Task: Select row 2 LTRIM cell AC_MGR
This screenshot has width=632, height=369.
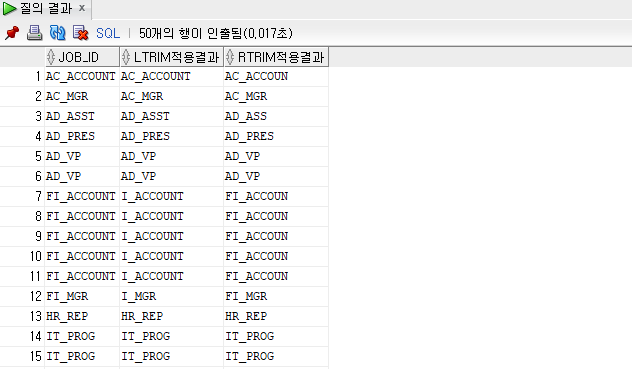Action: [x=172, y=96]
